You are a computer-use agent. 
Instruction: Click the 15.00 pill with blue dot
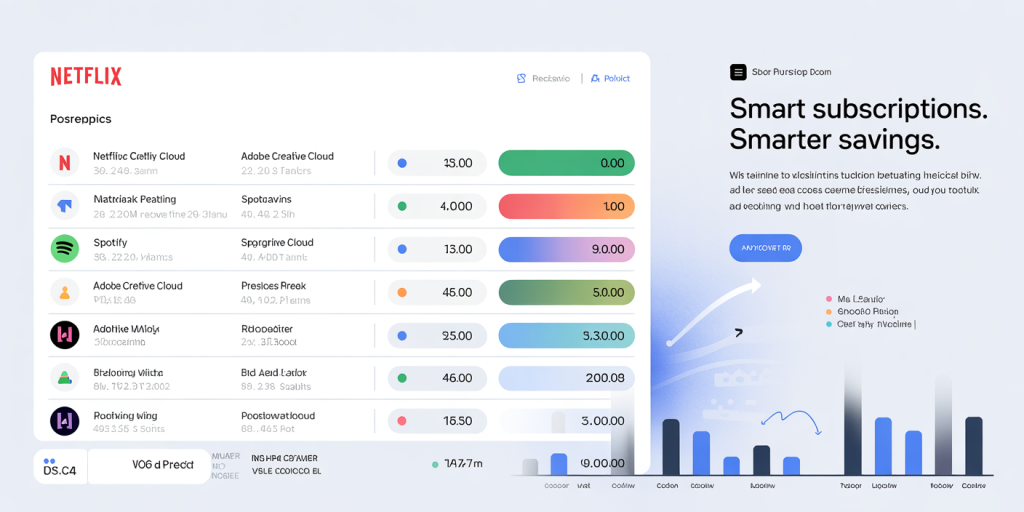click(437, 163)
